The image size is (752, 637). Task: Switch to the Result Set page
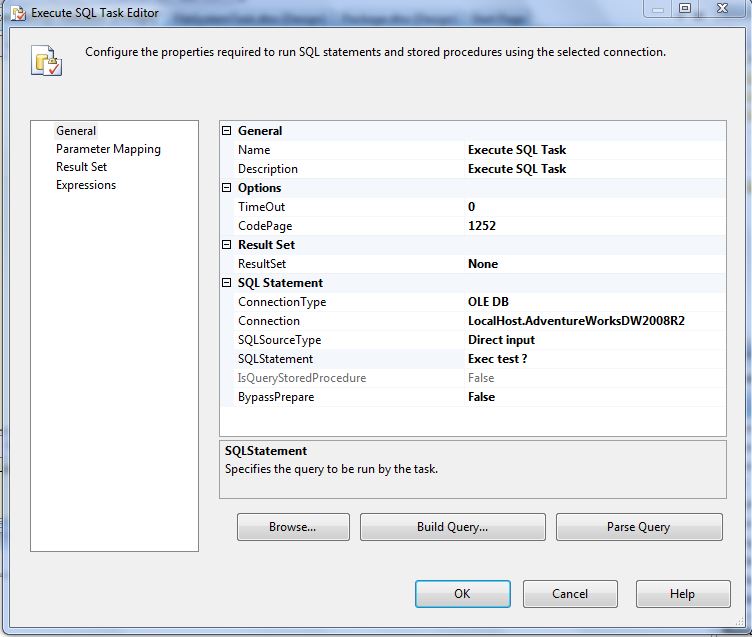tap(81, 167)
